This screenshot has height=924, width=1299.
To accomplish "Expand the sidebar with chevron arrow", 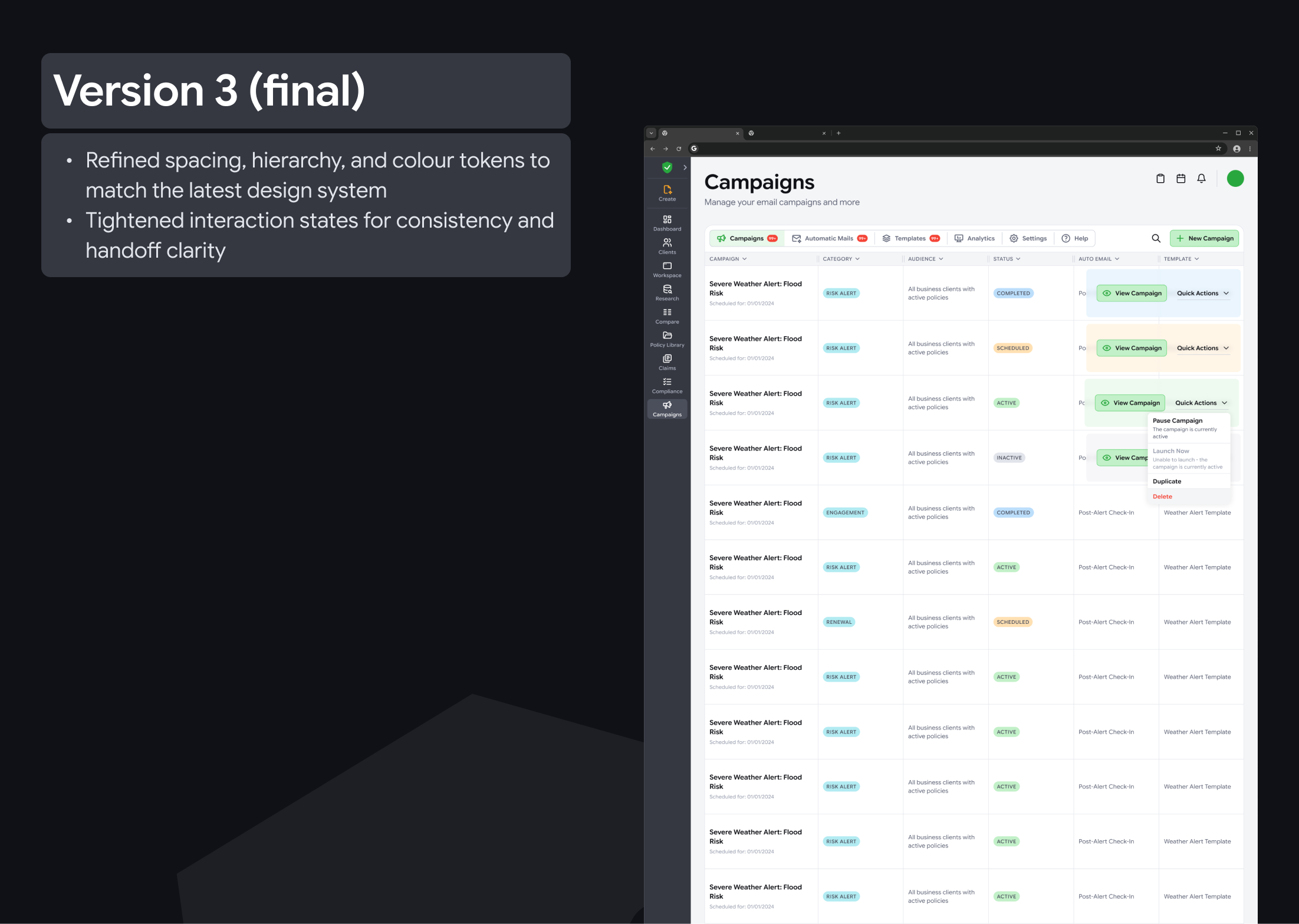I will coord(685,167).
